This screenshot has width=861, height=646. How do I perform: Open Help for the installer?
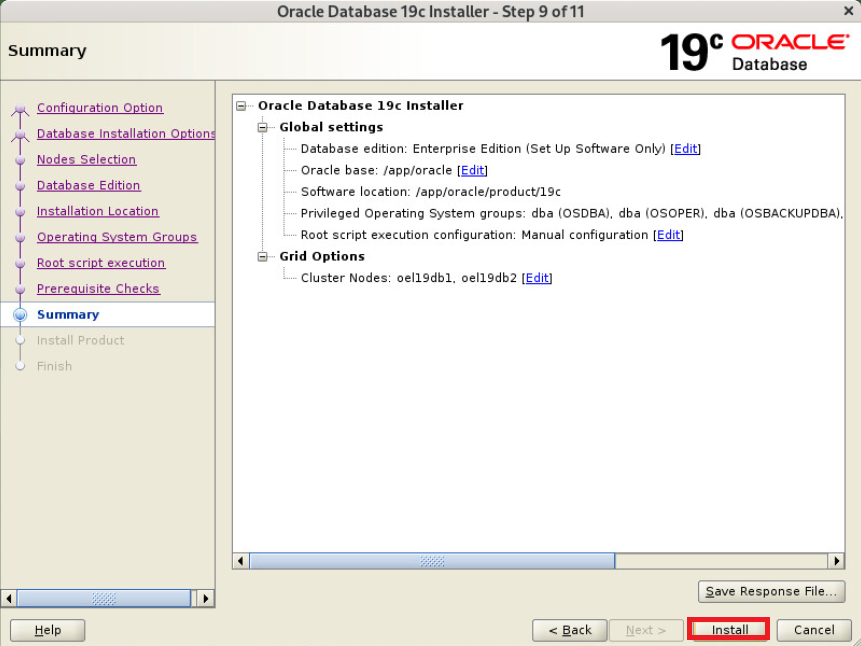48,630
